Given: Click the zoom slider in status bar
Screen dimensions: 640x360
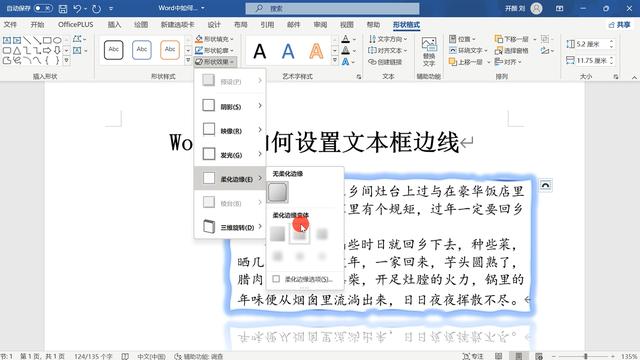Looking at the screenshot, I should [x=586, y=356].
